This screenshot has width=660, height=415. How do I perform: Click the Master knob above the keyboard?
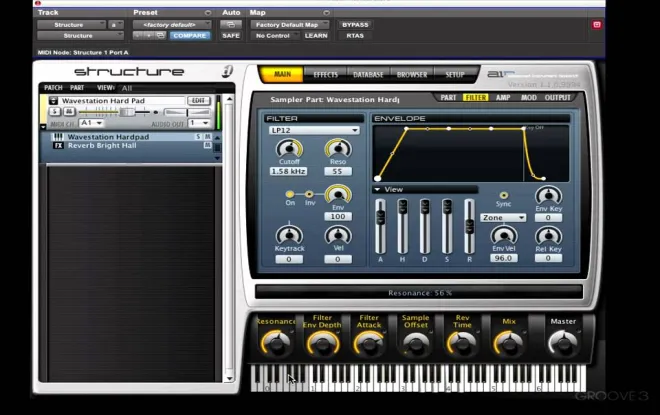[x=563, y=342]
